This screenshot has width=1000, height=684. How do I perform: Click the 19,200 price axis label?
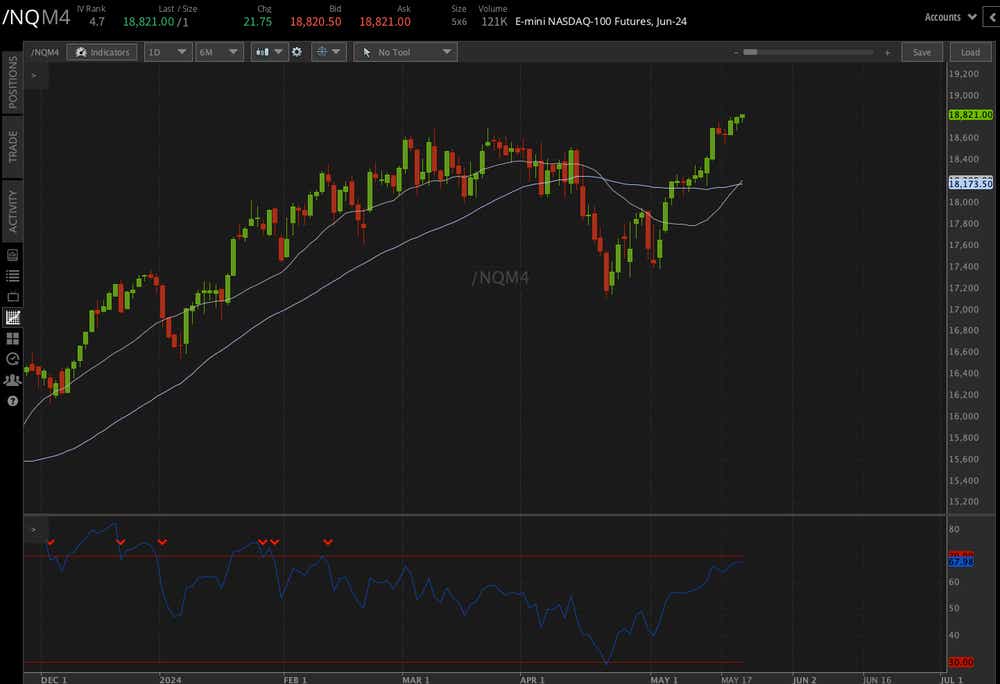964,74
